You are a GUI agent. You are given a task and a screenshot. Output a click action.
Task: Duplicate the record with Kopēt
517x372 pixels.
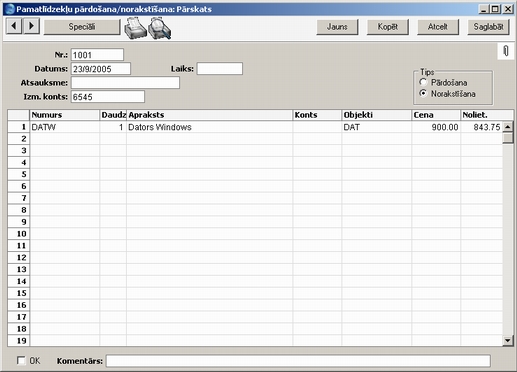(x=388, y=27)
